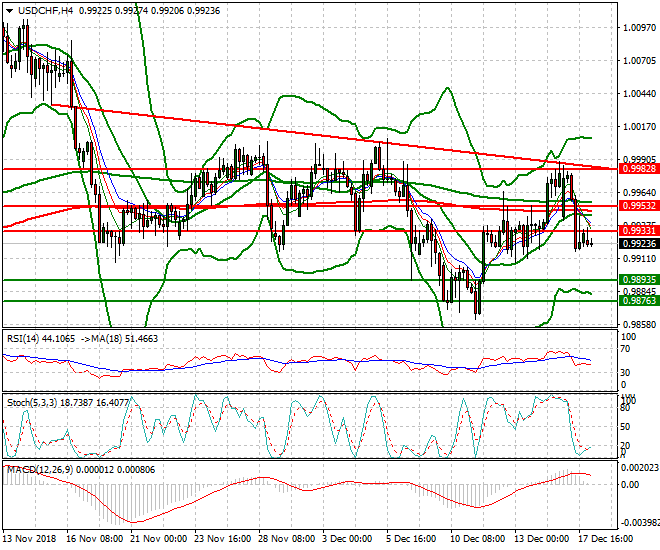Select the green 0.98935 support price label
Screen dimensions: 660x550
(639, 280)
